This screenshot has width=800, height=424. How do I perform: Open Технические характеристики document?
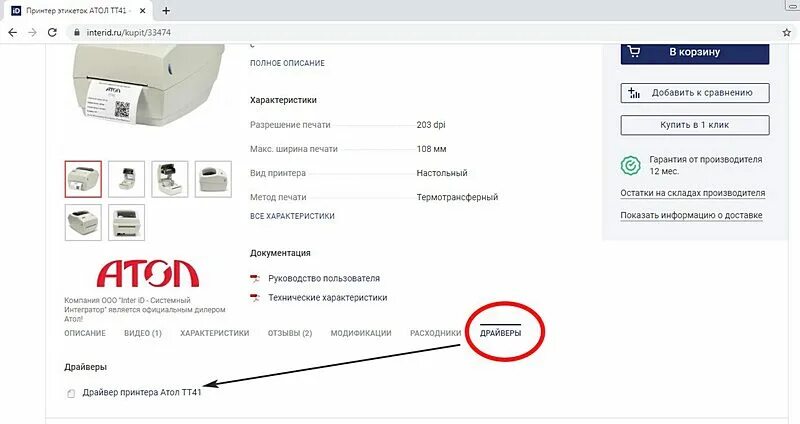click(328, 297)
